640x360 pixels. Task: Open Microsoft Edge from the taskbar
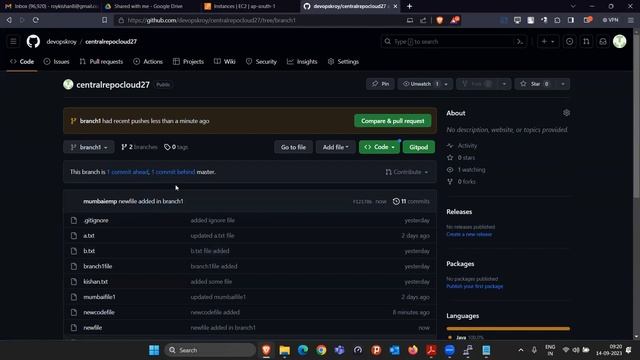303,350
